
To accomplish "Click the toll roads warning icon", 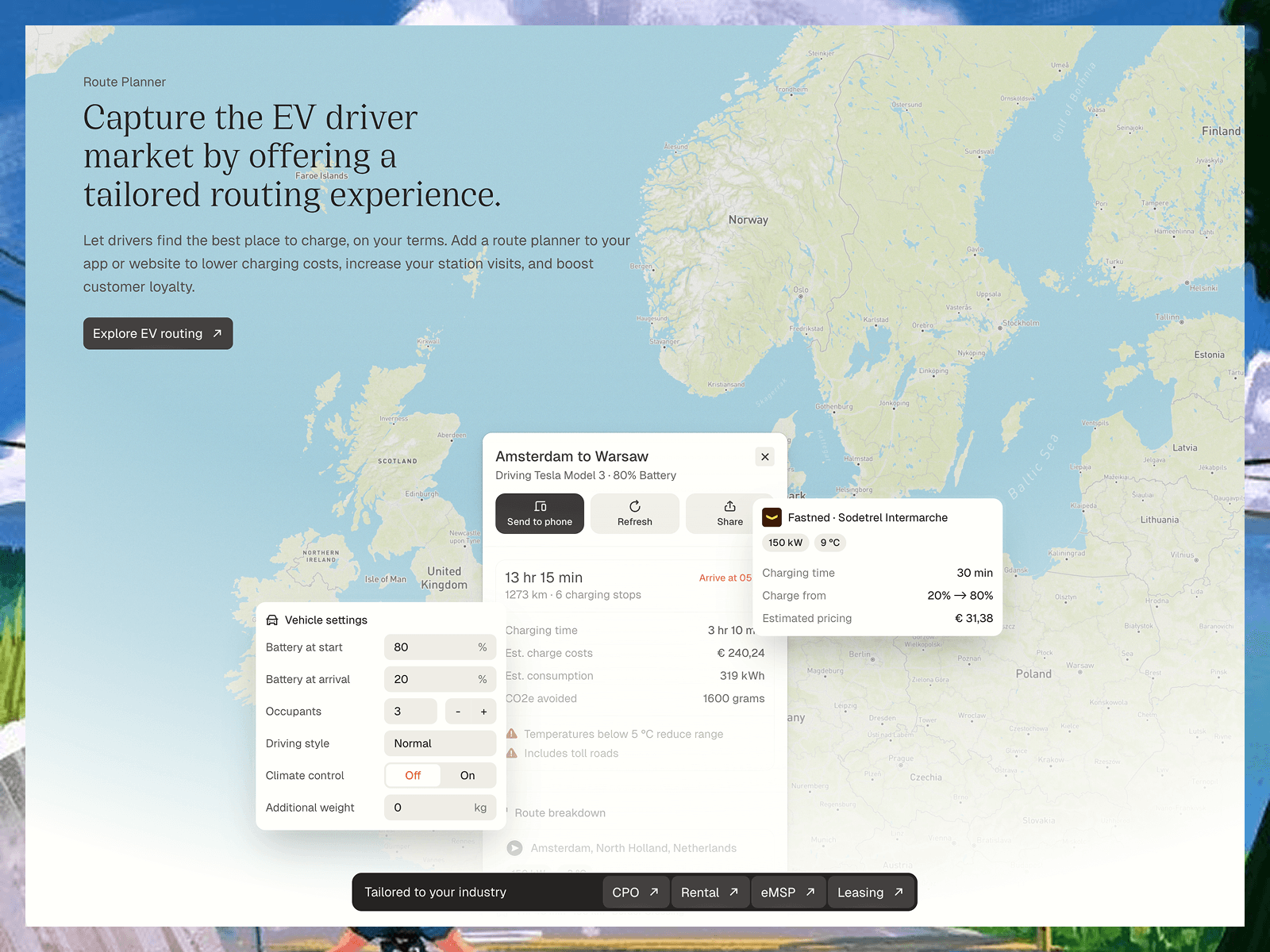I will pos(512,753).
